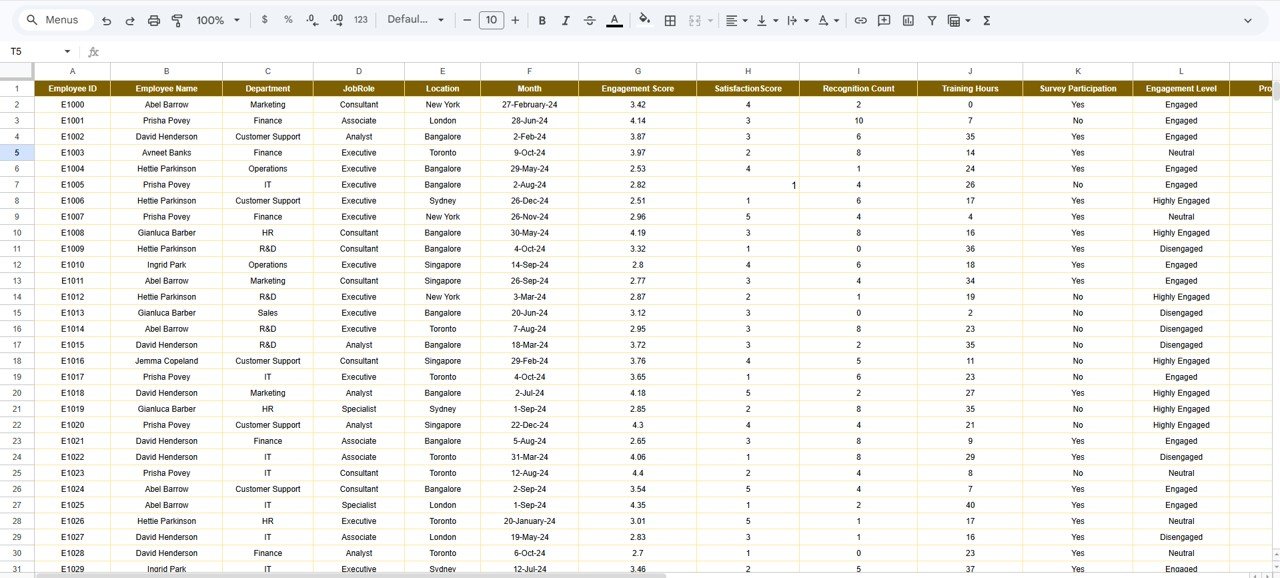The width and height of the screenshot is (1280, 578).
Task: Expand the horizontal align options
Action: (x=743, y=20)
